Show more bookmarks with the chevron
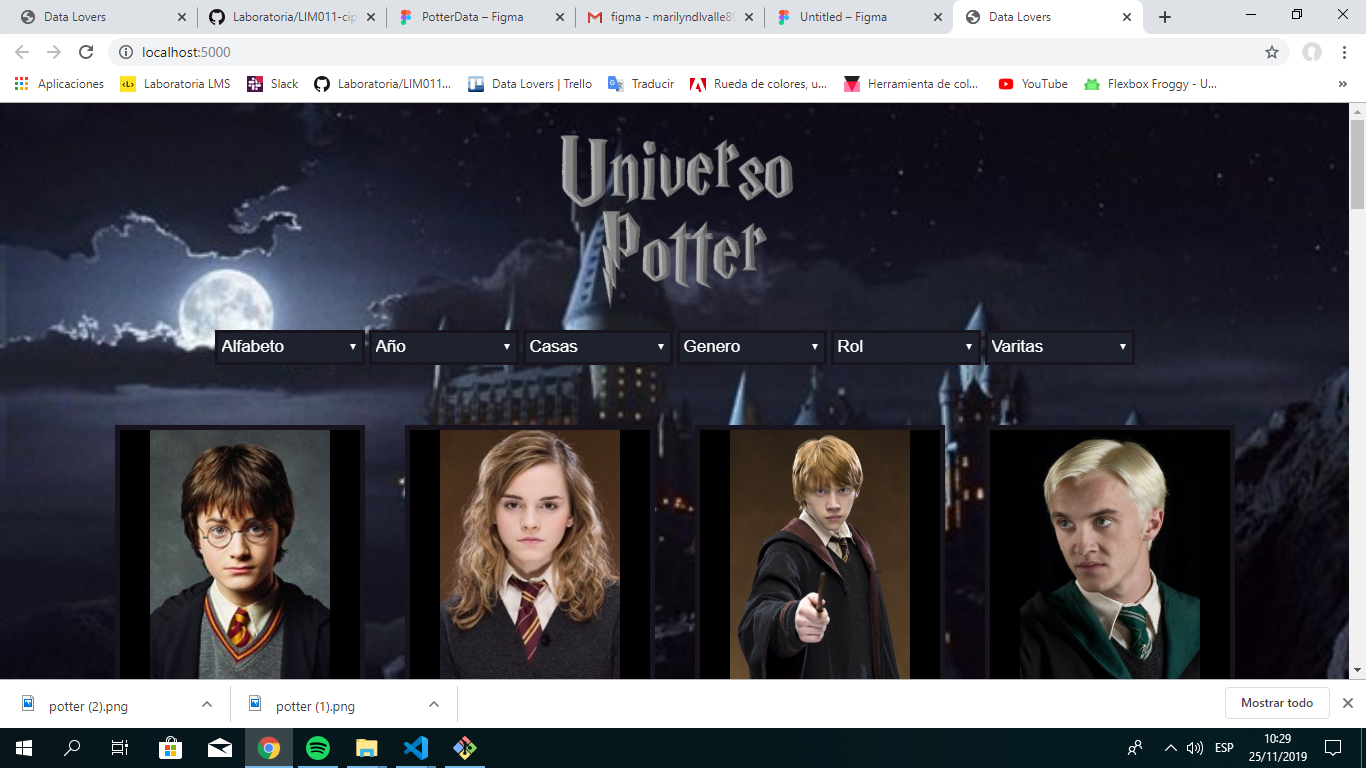The image size is (1366, 768). tap(1342, 84)
